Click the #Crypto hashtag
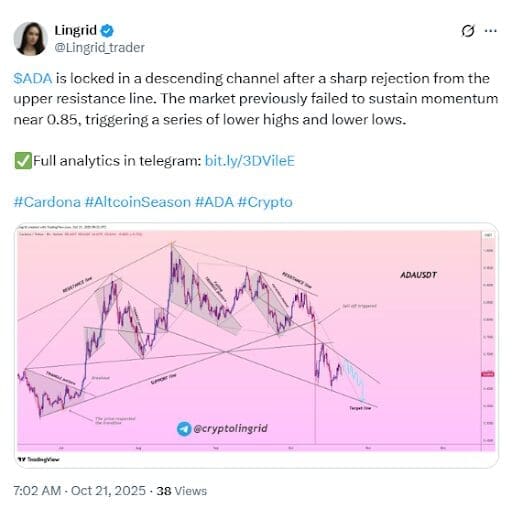Image resolution: width=512 pixels, height=508 pixels. 265,202
